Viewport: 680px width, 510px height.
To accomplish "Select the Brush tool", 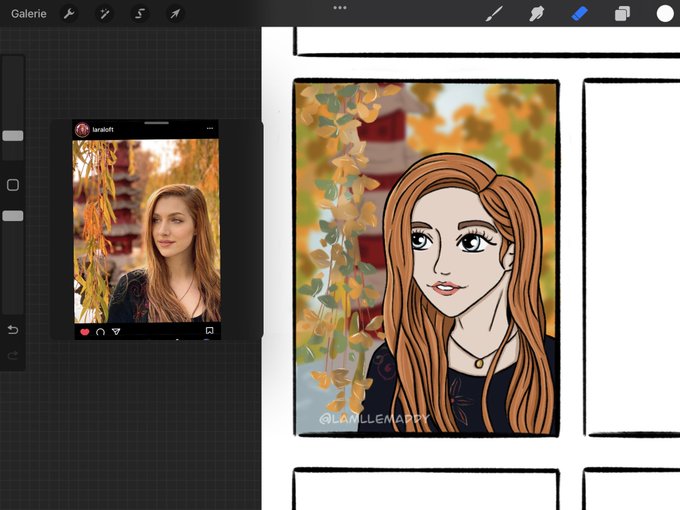I will tap(494, 14).
